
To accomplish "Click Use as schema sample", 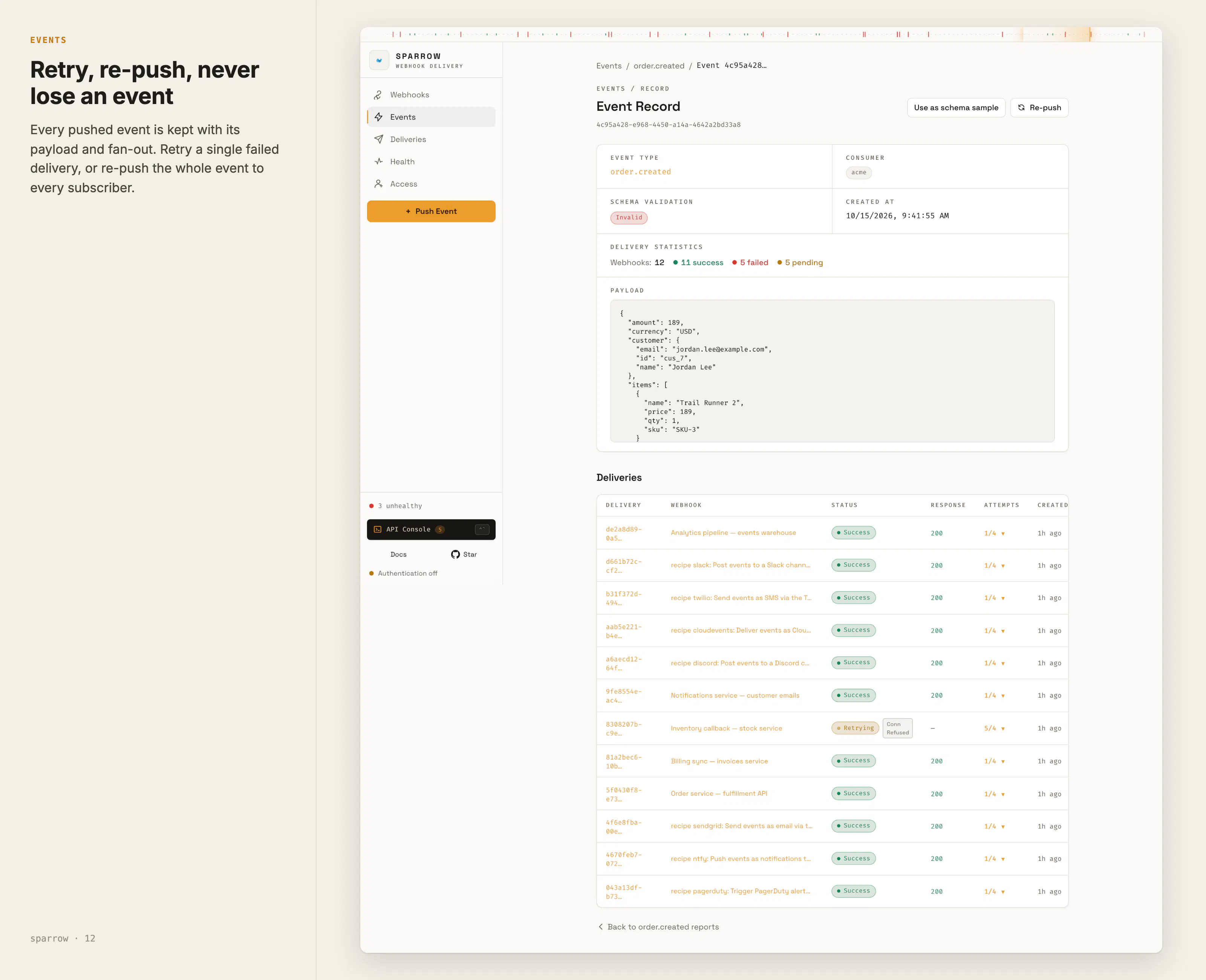I will tap(956, 108).
